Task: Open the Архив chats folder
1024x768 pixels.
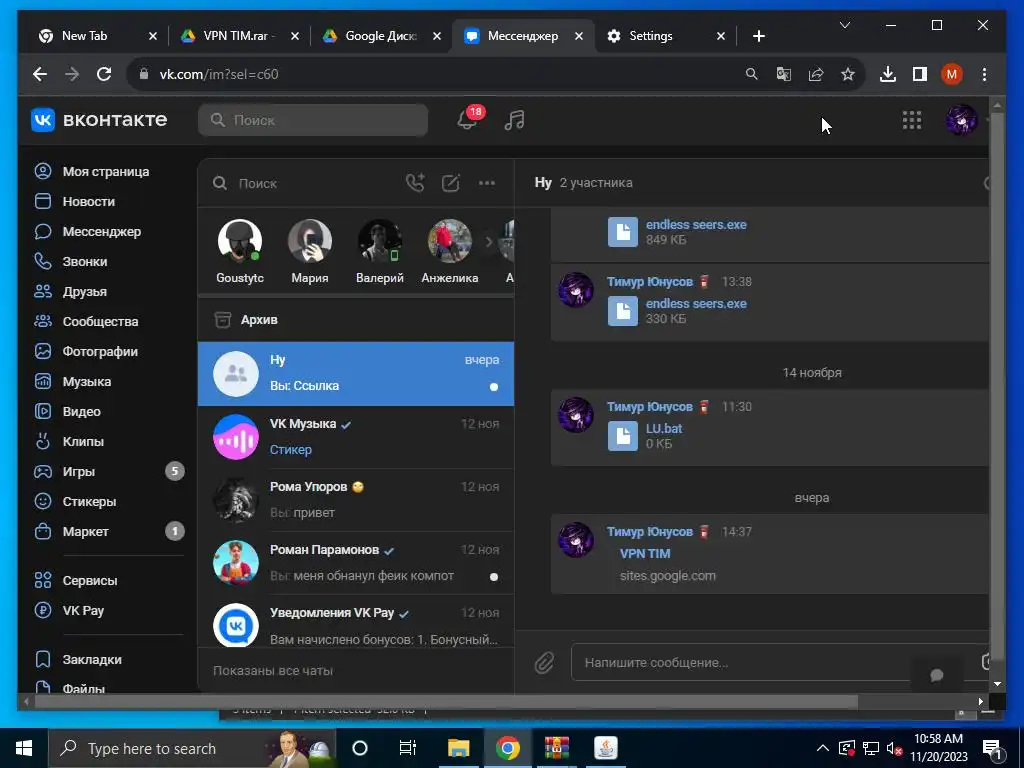Action: point(356,320)
